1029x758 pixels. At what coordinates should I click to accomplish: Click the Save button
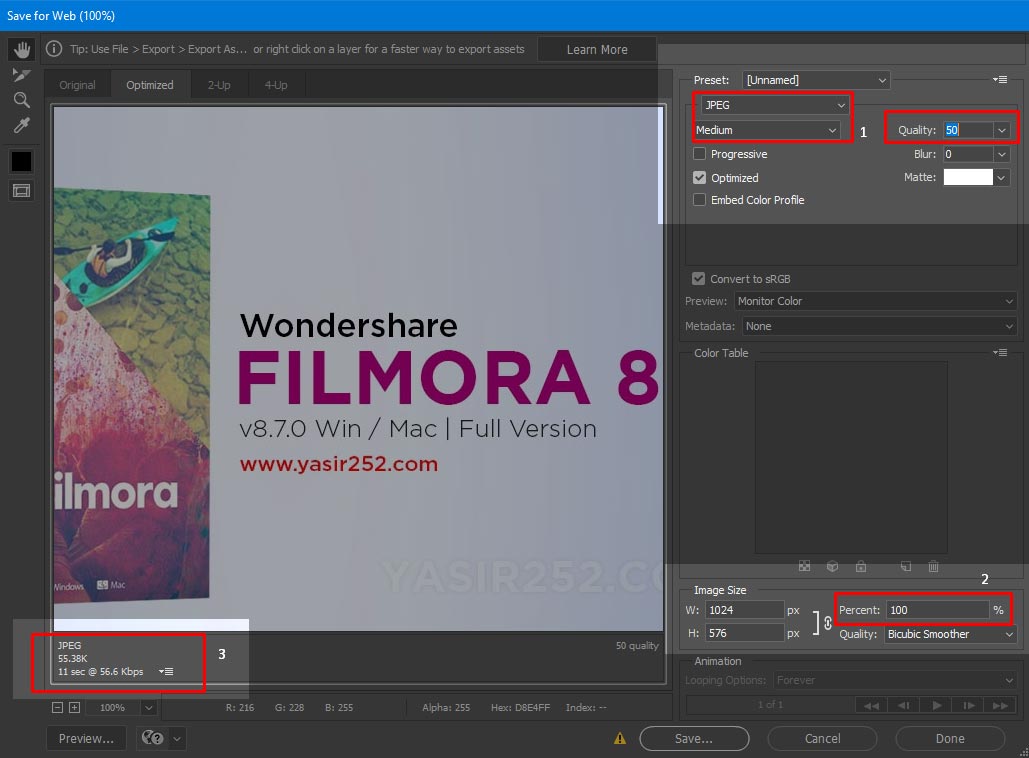694,738
